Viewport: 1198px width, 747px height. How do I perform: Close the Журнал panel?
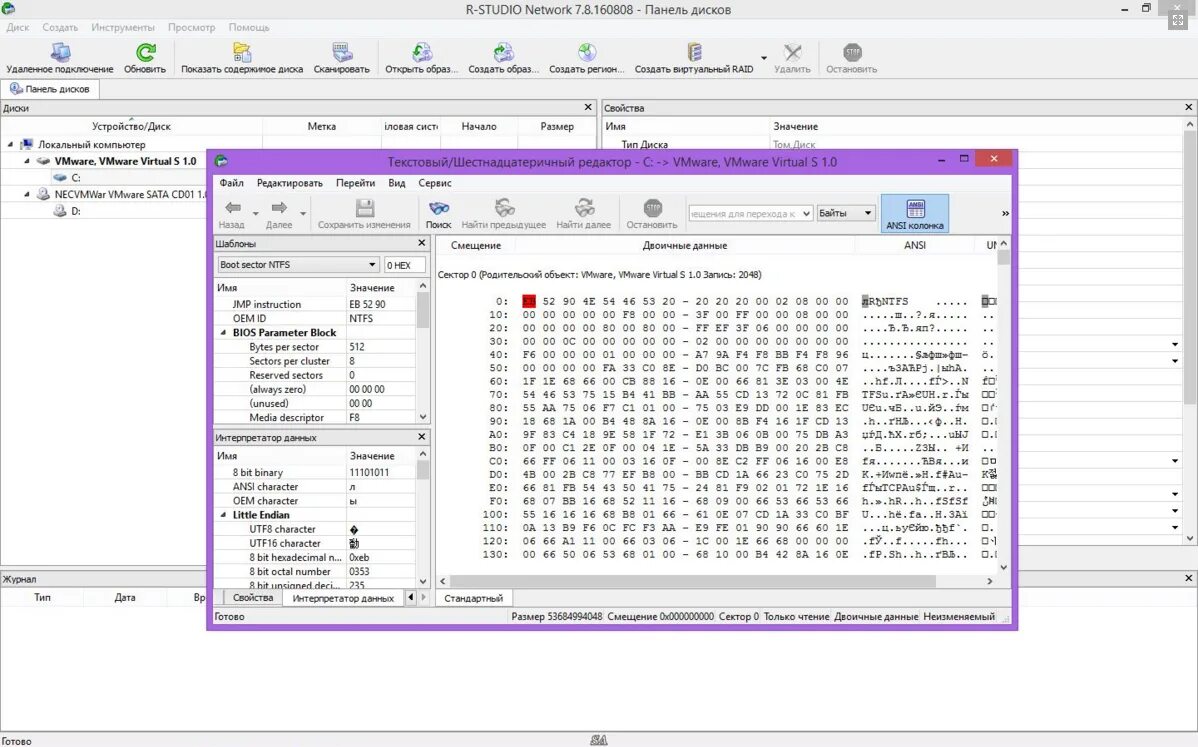point(1189,578)
